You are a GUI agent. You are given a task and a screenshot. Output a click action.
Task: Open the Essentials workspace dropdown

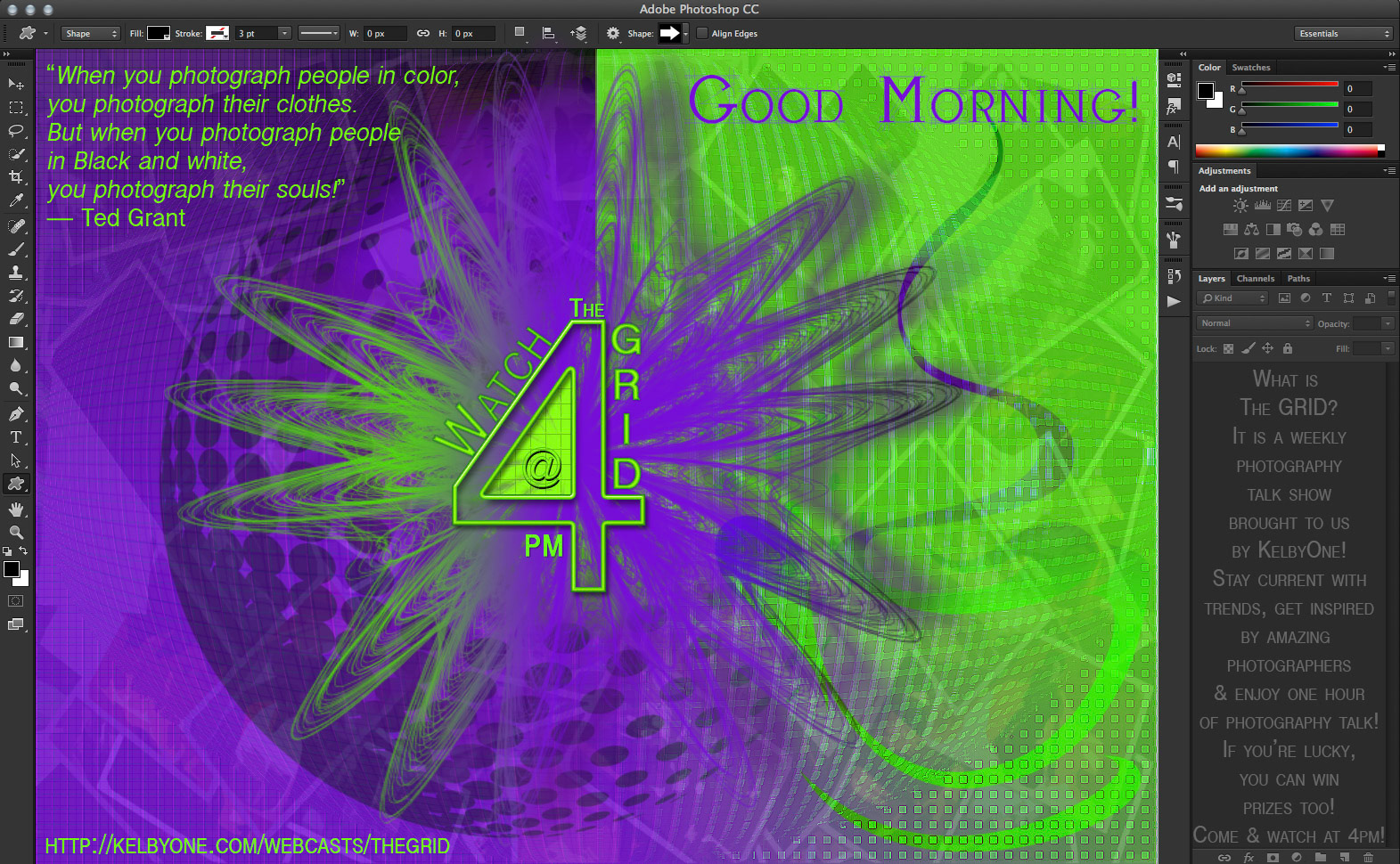click(x=1343, y=34)
